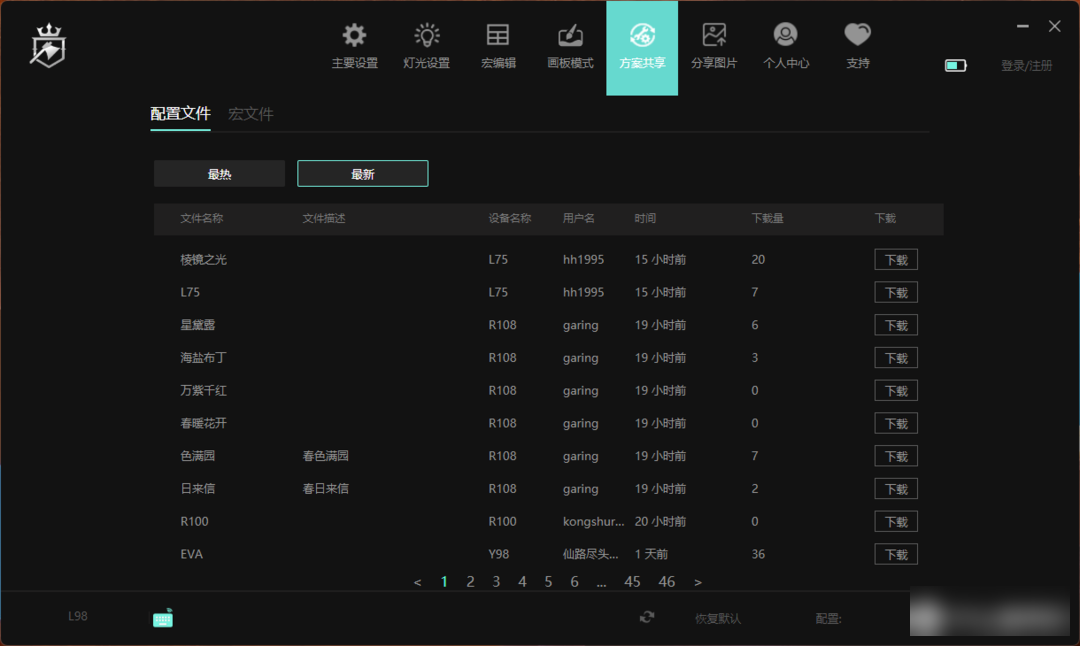
Task: Click description 春色满园
Action: (326, 456)
